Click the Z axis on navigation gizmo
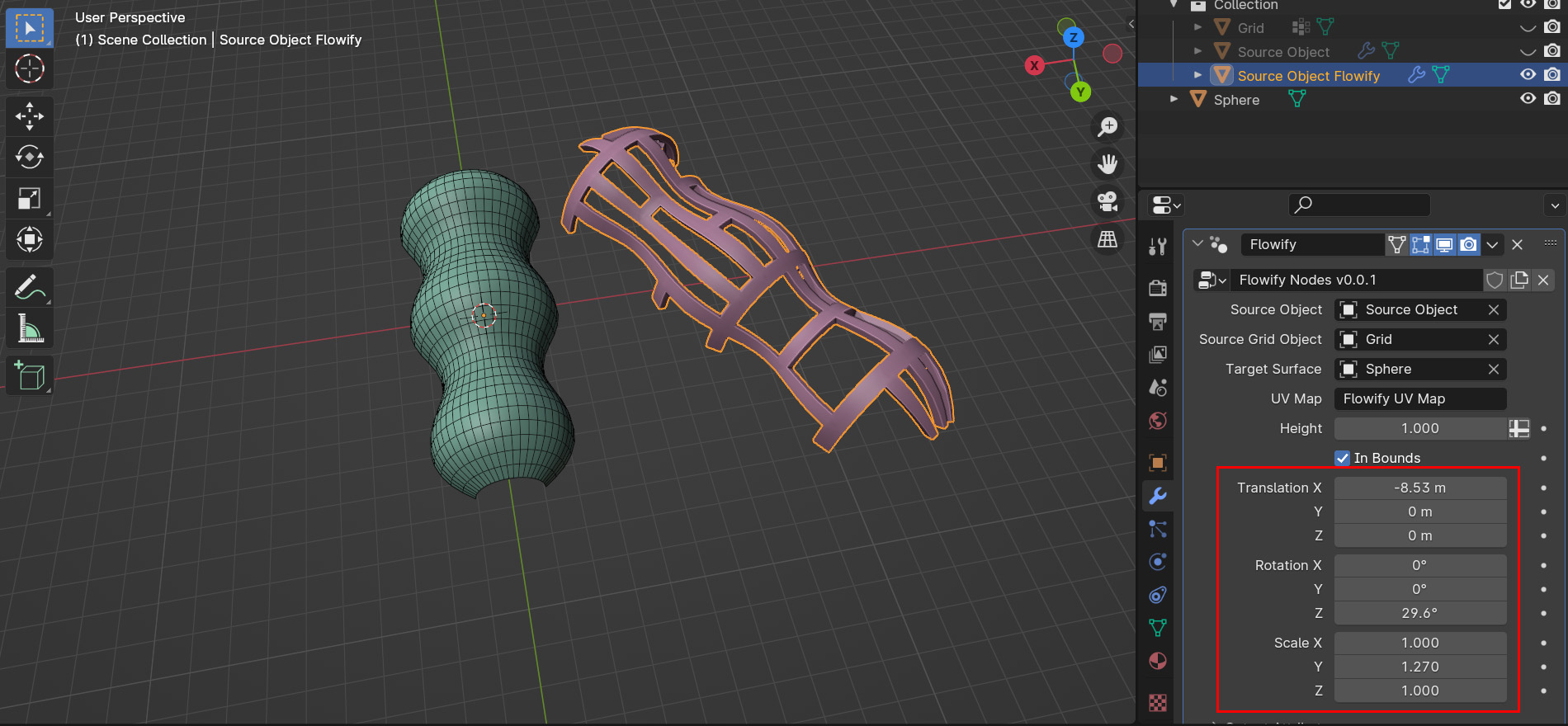This screenshot has width=1568, height=726. (1073, 37)
